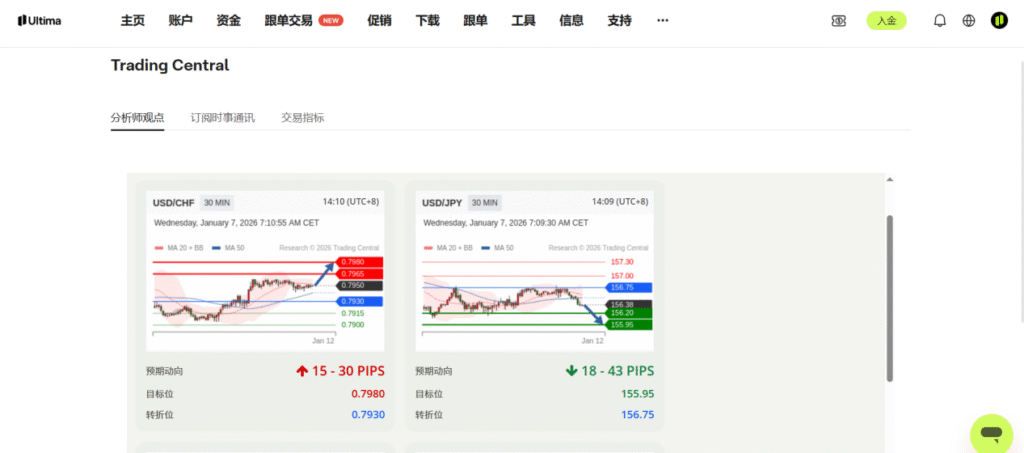The width and height of the screenshot is (1024, 453).
Task: Open the 信息 menu
Action: tap(571, 21)
